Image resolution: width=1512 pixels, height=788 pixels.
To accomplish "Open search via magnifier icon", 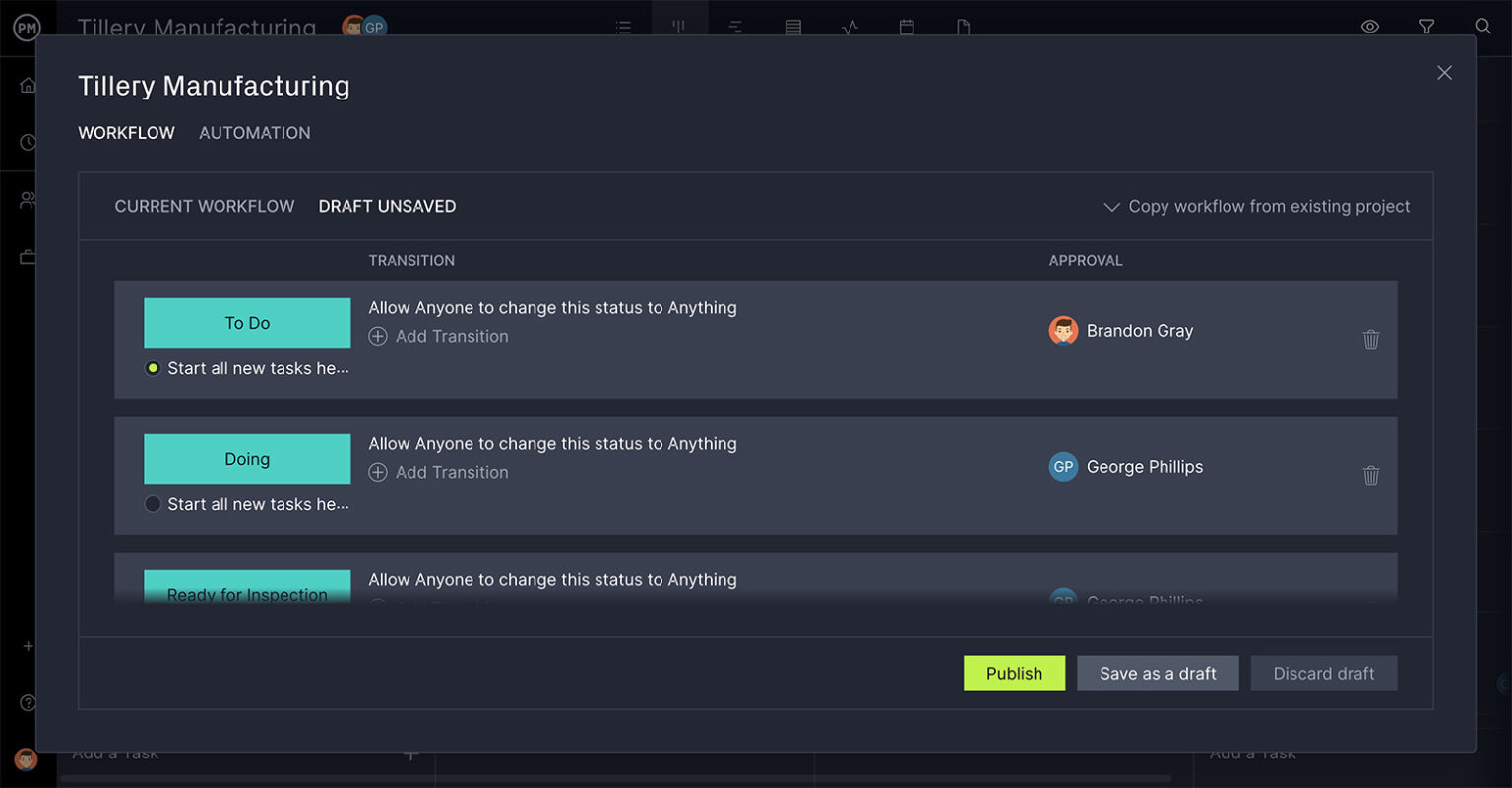I will click(x=1482, y=27).
